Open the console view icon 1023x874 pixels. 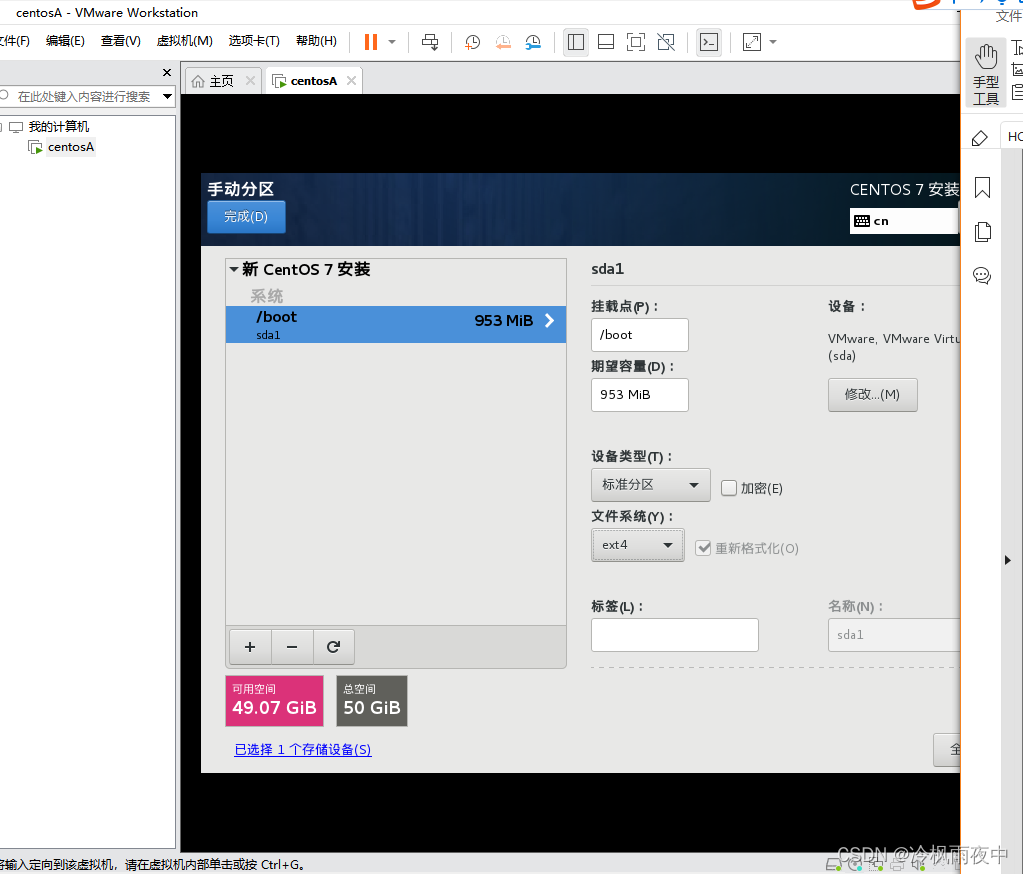pyautogui.click(x=709, y=42)
